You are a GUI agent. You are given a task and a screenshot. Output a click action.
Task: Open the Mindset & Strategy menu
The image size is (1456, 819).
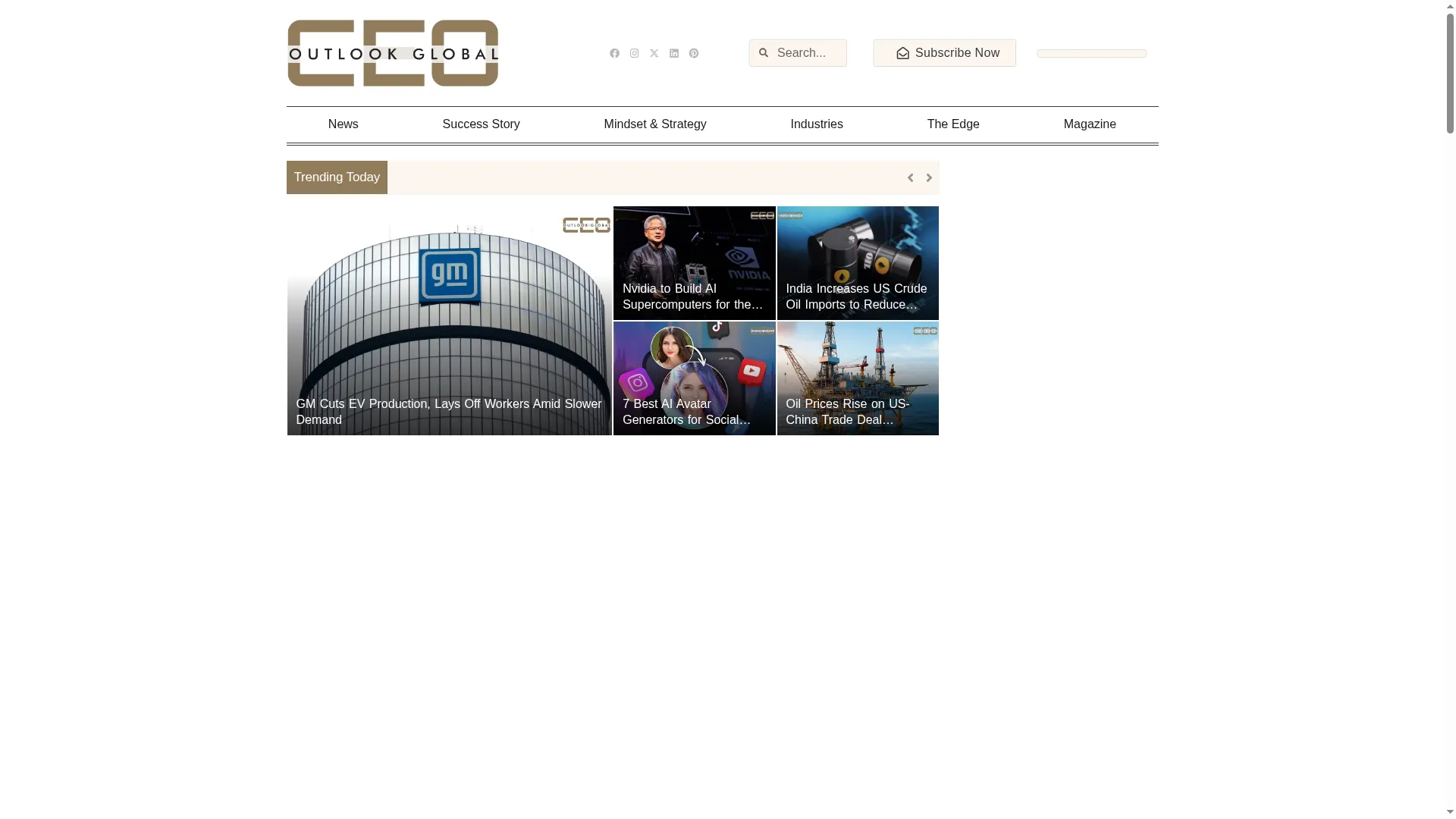click(654, 124)
